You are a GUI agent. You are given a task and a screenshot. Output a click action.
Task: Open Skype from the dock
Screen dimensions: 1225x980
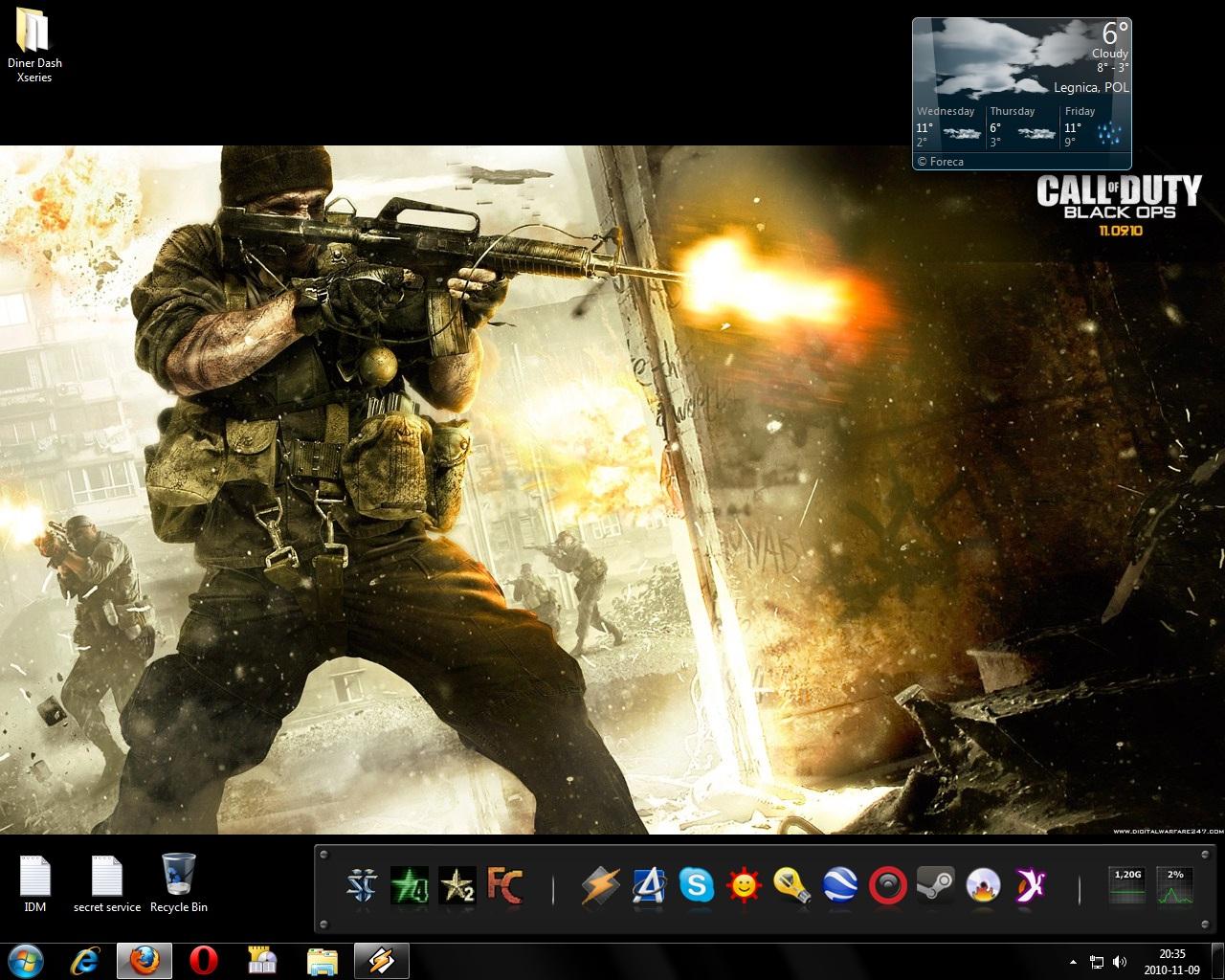point(697,886)
